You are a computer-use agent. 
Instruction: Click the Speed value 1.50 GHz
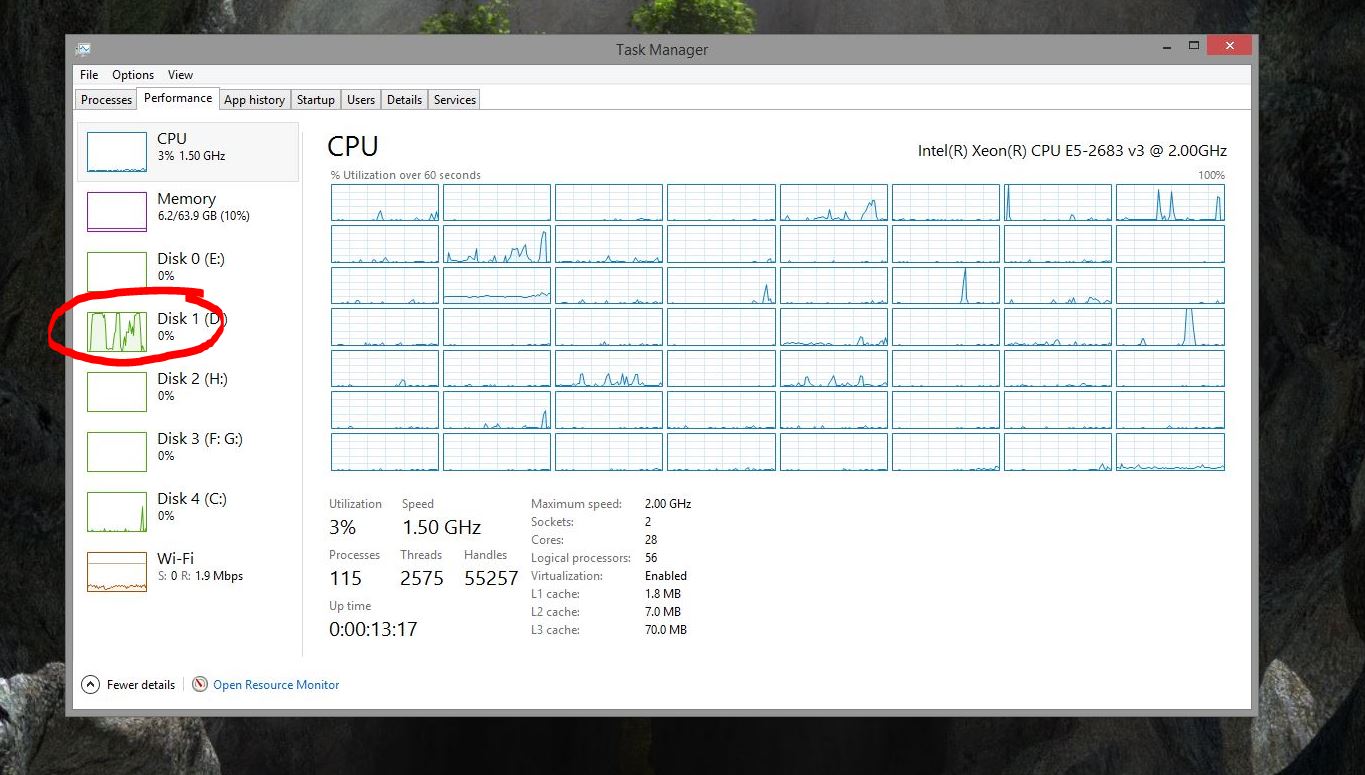(441, 527)
